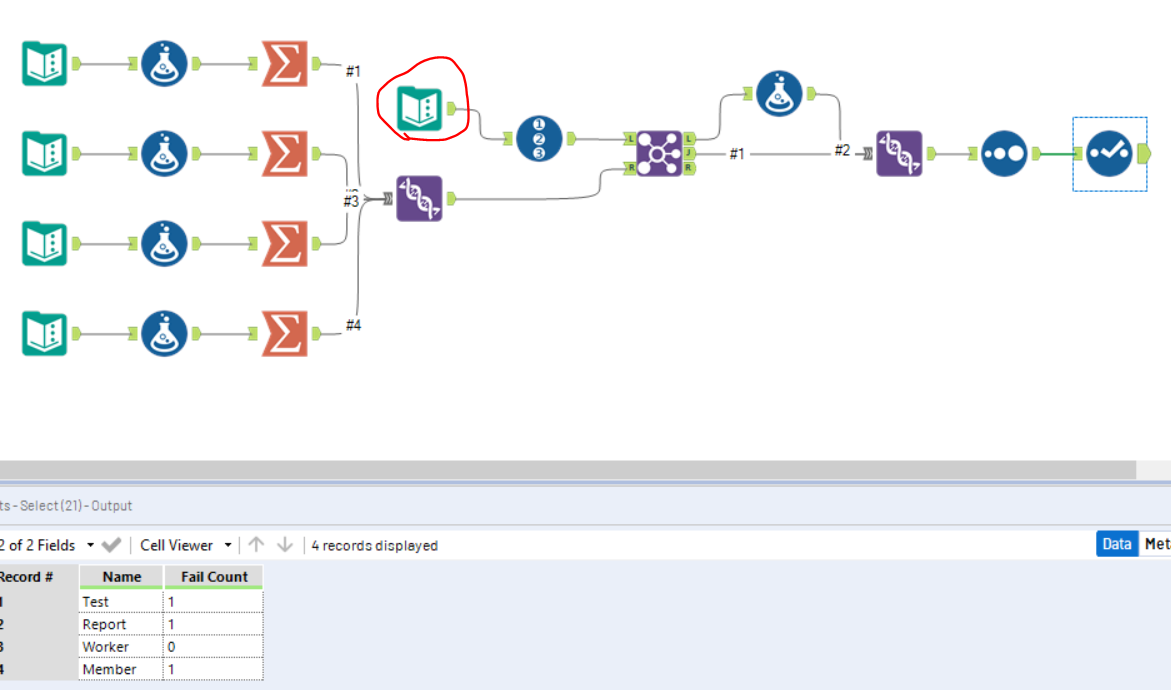Viewport: 1171px width, 690px height.
Task: Switch to the Metadata tab
Action: pyautogui.click(x=1159, y=544)
